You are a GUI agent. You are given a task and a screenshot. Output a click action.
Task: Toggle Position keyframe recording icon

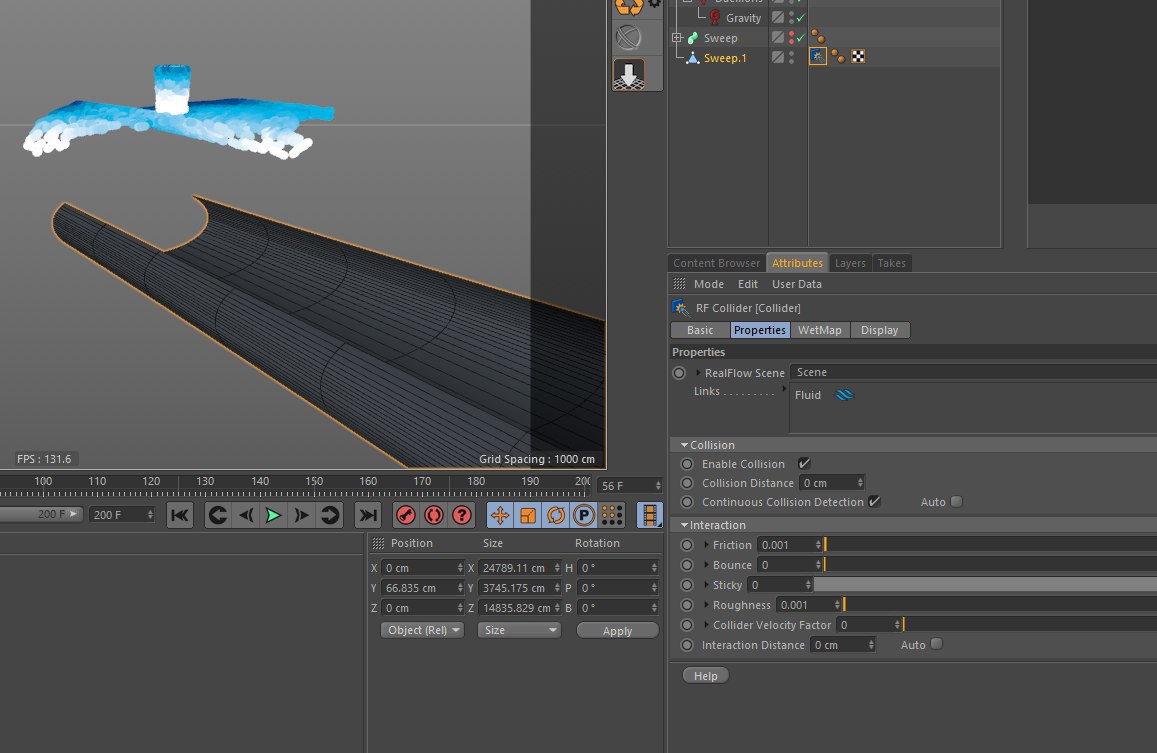tap(500, 515)
